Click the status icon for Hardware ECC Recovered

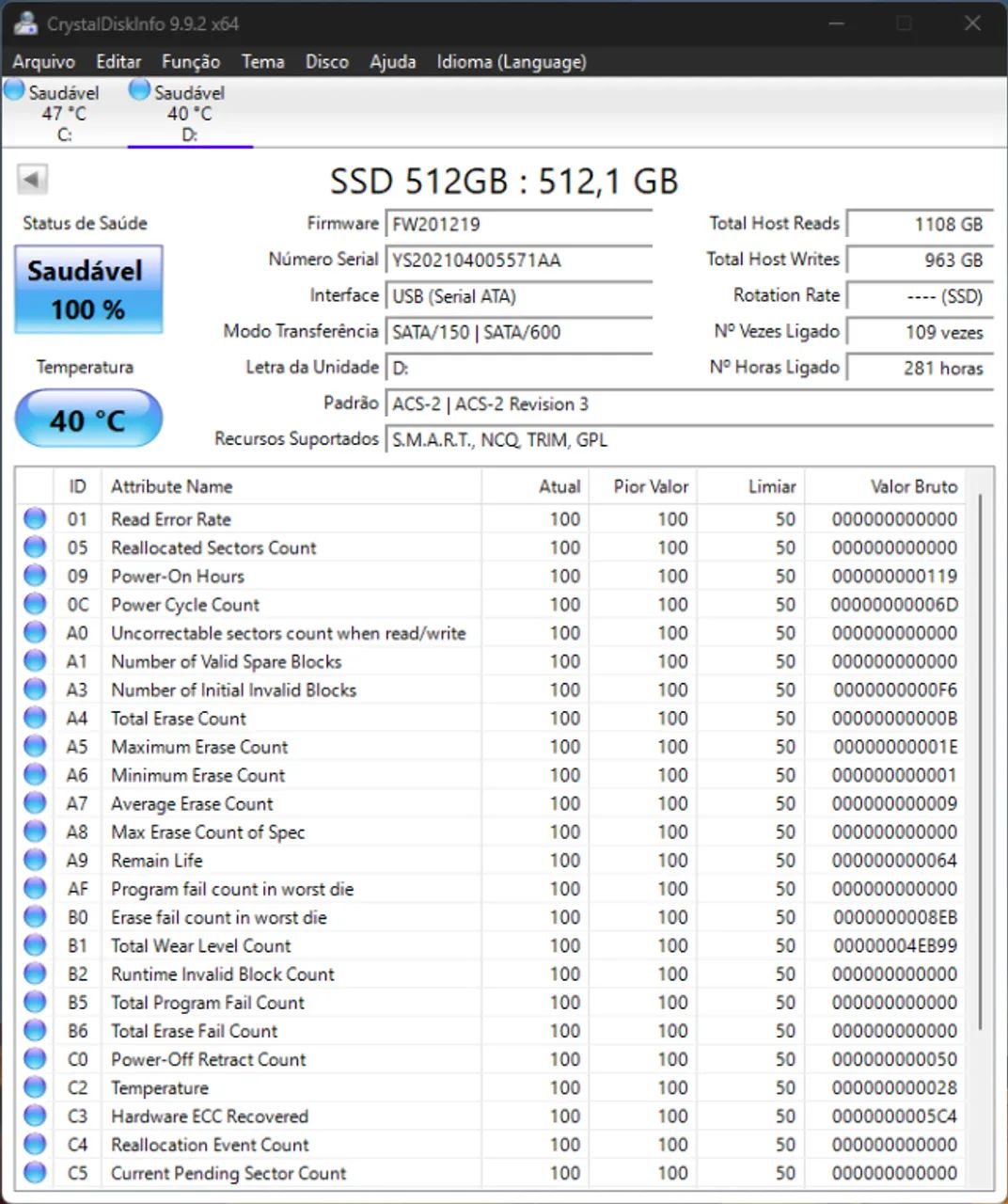click(x=35, y=1116)
